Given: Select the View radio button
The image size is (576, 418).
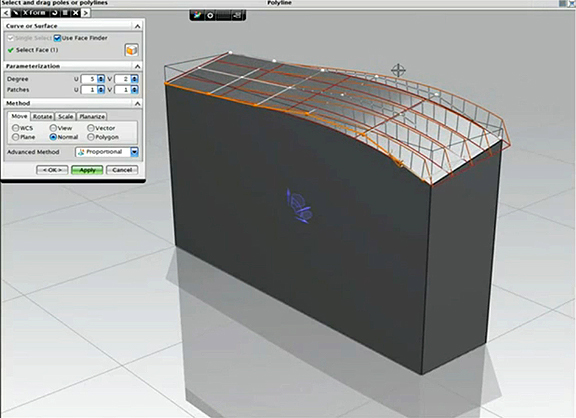Looking at the screenshot, I should [53, 128].
